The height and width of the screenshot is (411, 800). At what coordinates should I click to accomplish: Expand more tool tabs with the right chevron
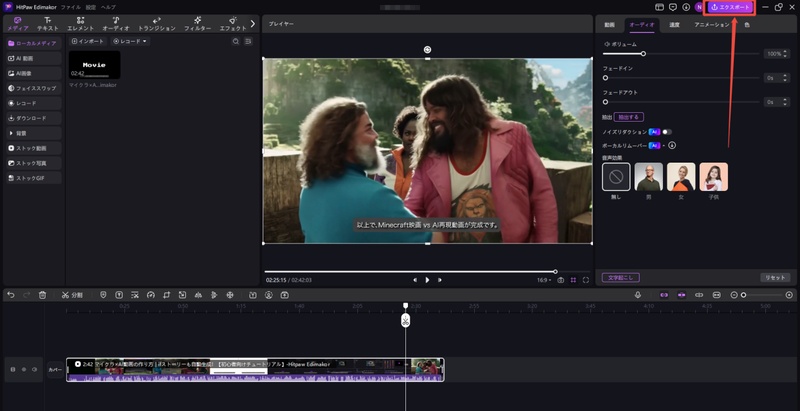(252, 24)
